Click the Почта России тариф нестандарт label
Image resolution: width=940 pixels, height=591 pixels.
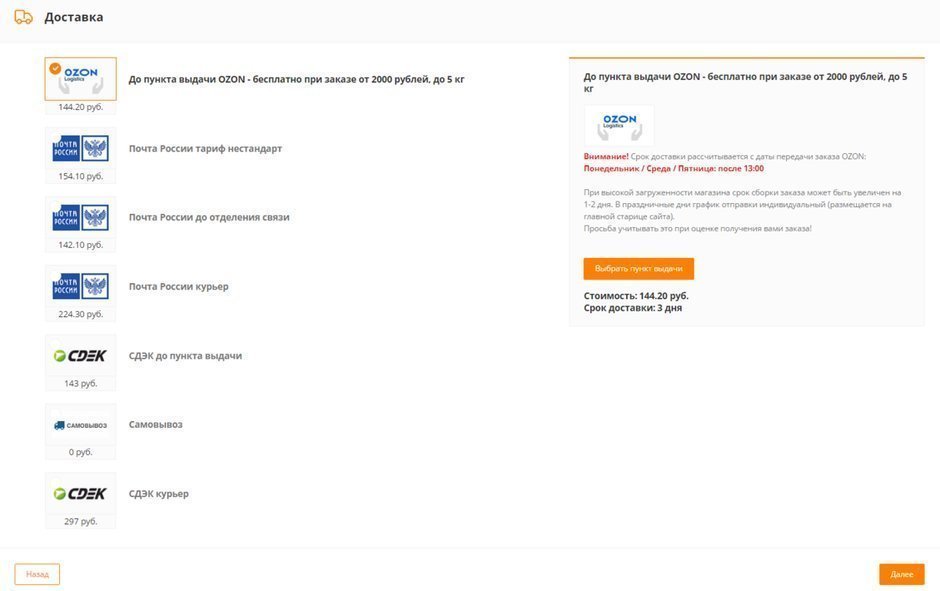(x=205, y=148)
